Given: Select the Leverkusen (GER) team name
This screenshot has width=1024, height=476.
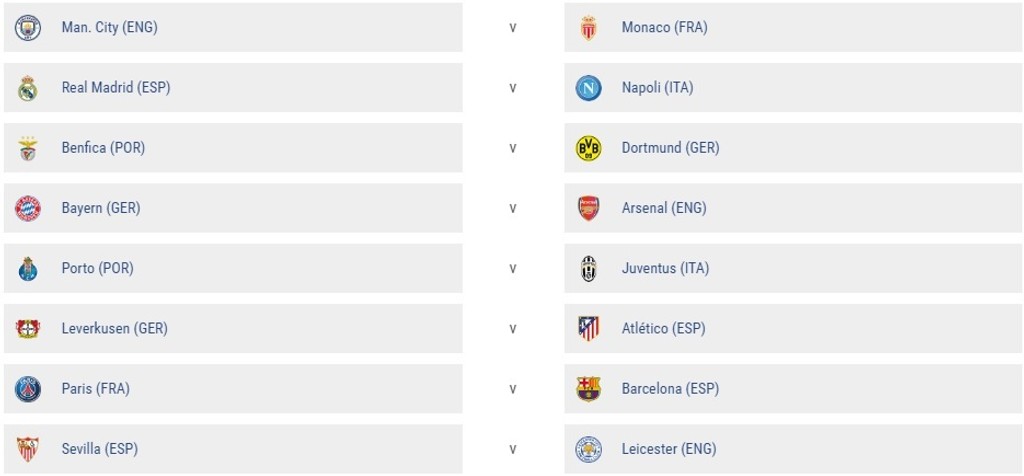Looking at the screenshot, I should (x=114, y=328).
